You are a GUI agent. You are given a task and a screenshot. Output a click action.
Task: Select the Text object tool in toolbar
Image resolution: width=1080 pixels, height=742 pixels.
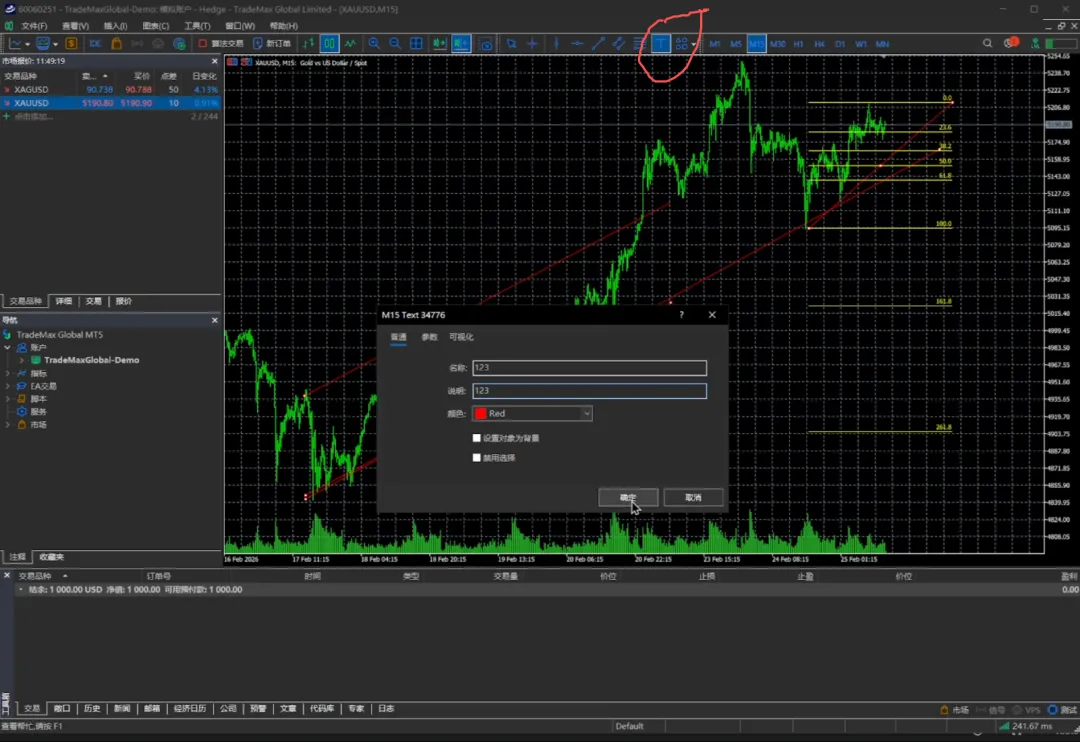661,44
